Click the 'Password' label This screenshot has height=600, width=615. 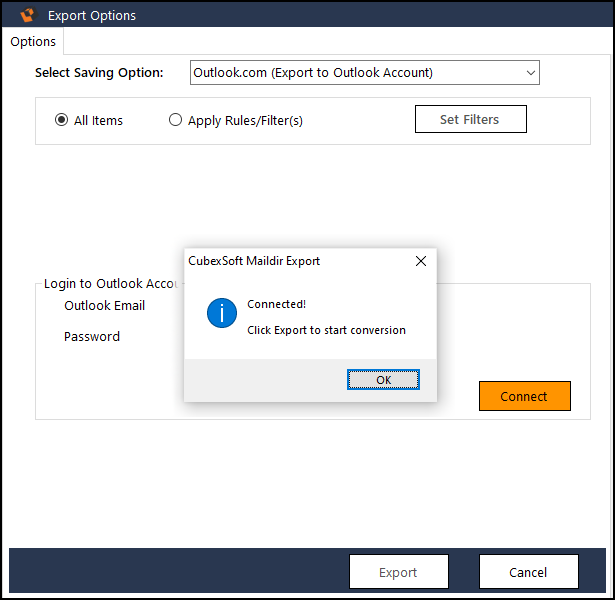tap(92, 336)
